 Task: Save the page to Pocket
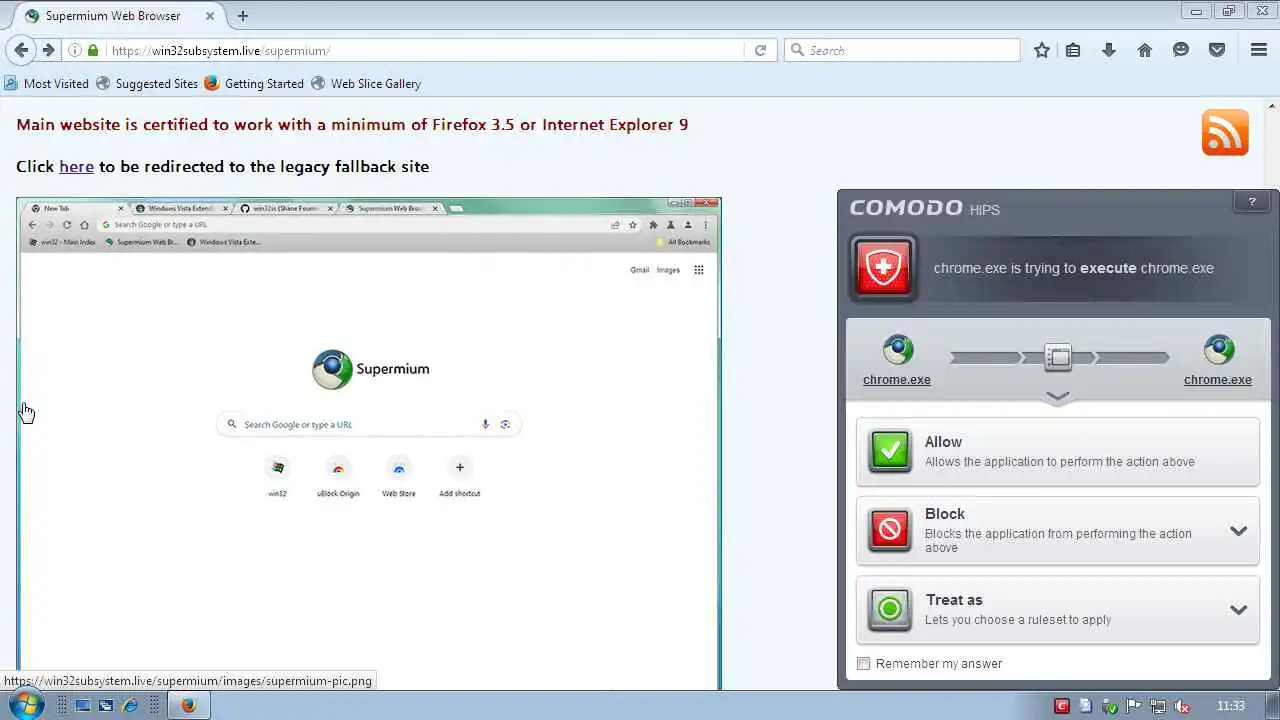coord(1217,50)
